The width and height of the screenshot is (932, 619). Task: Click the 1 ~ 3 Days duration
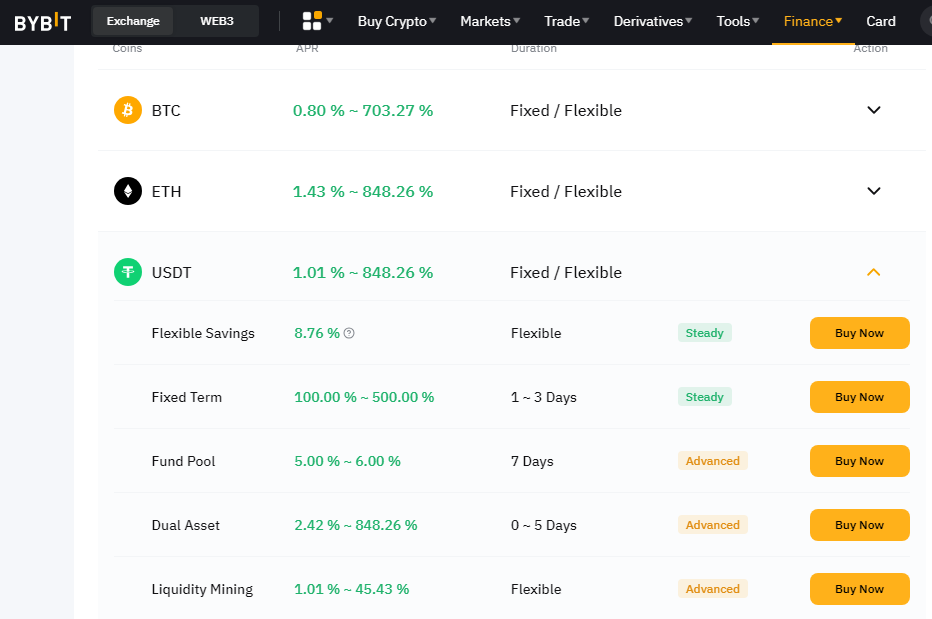click(543, 397)
